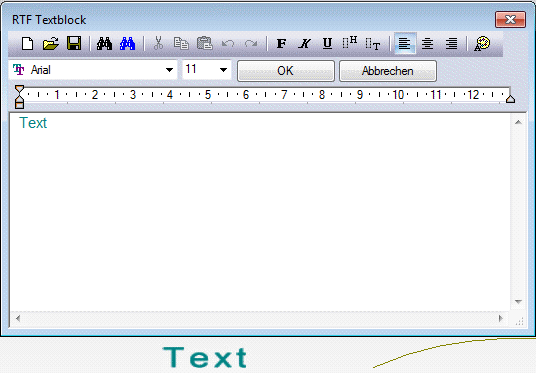Click the Copy icon in toolbar
The width and height of the screenshot is (537, 374).
(181, 44)
